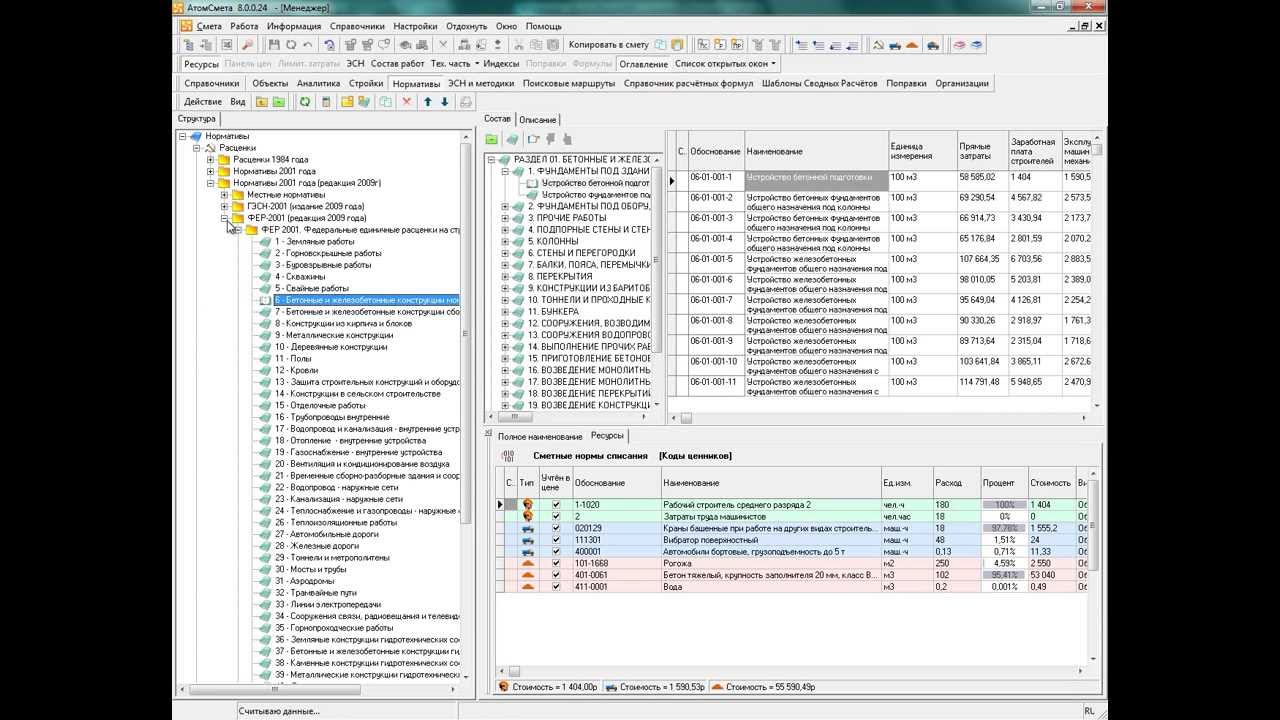1280x720 pixels.
Task: Click the green refresh icon in Normatives toolbar
Action: [x=304, y=102]
